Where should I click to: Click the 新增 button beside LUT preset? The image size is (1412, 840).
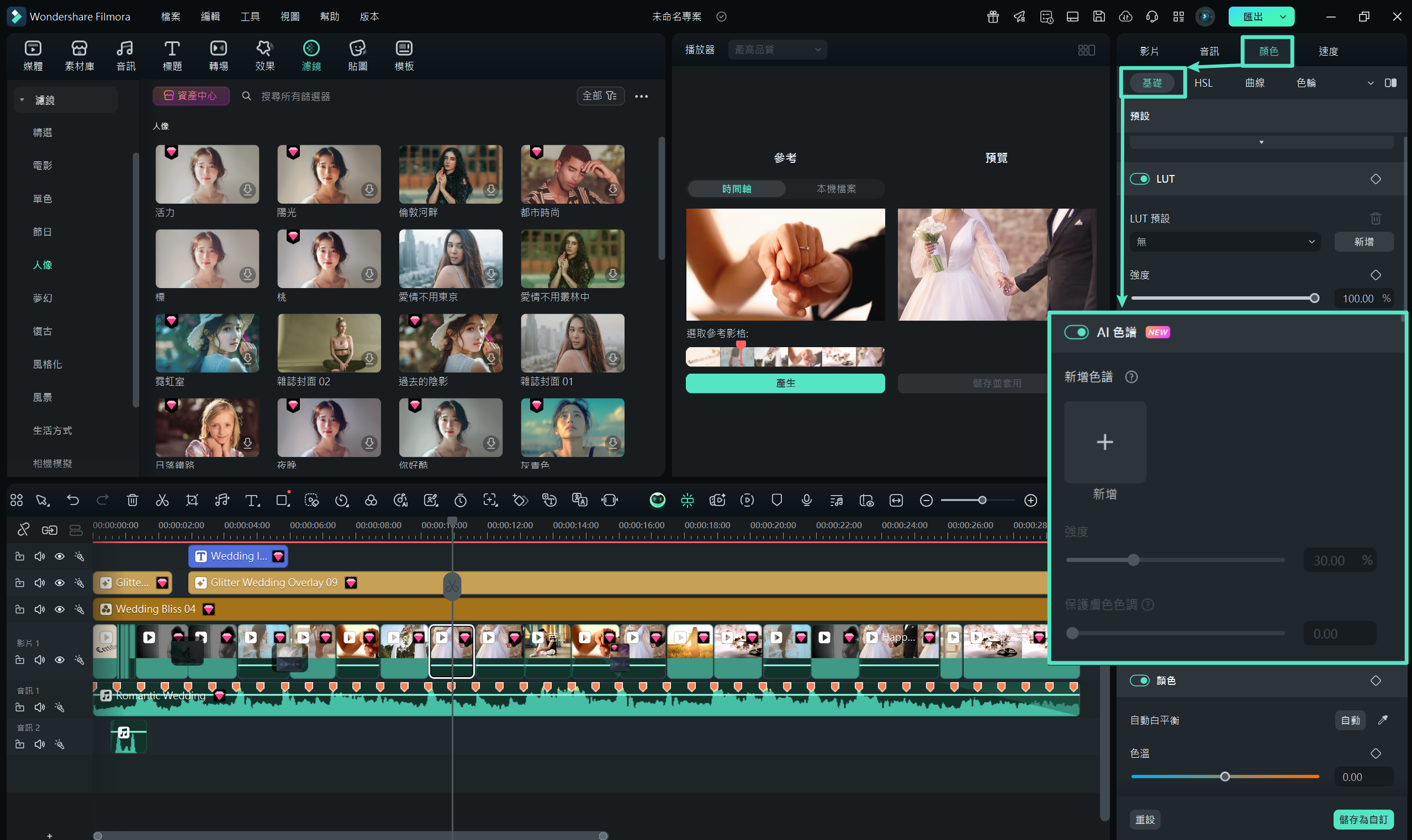[x=1363, y=242]
